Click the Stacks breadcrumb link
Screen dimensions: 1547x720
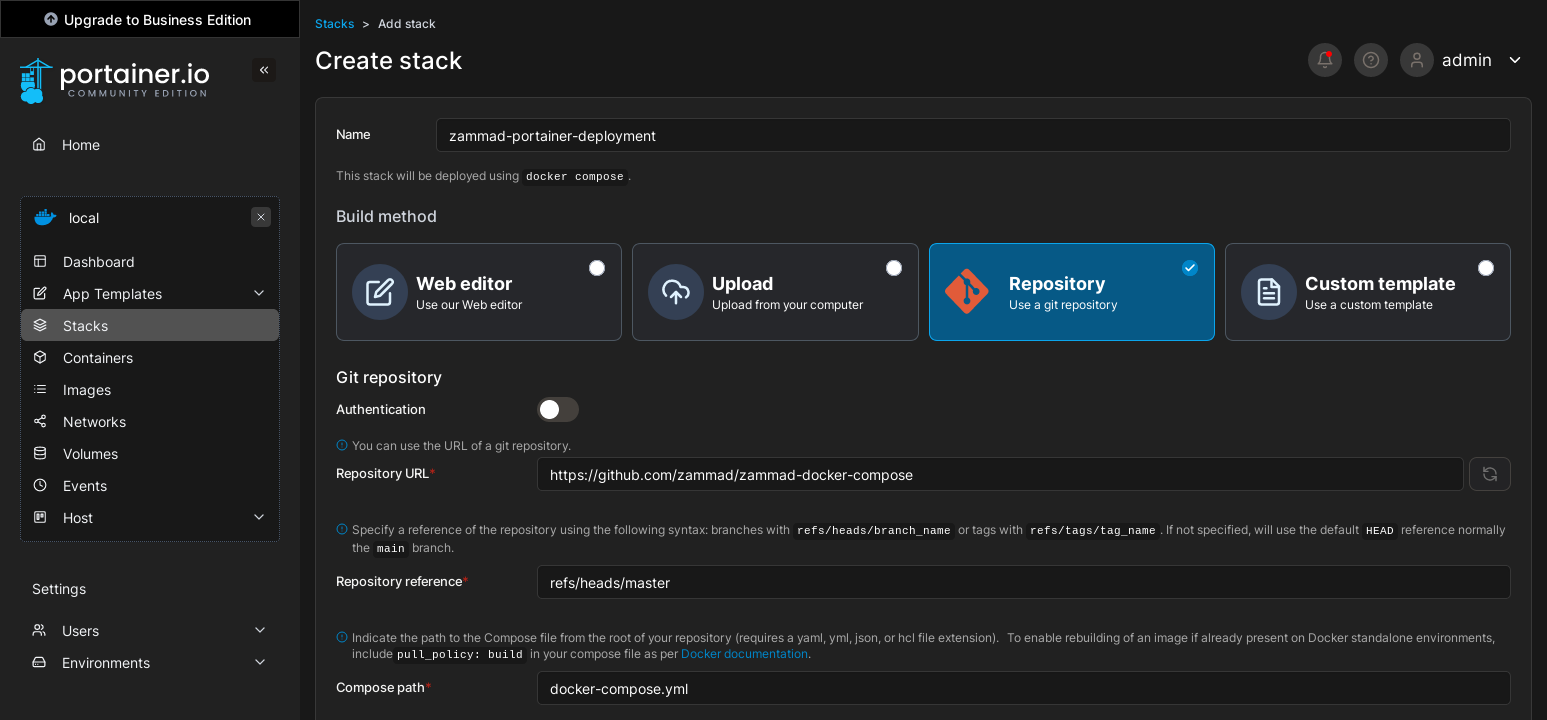pos(334,23)
